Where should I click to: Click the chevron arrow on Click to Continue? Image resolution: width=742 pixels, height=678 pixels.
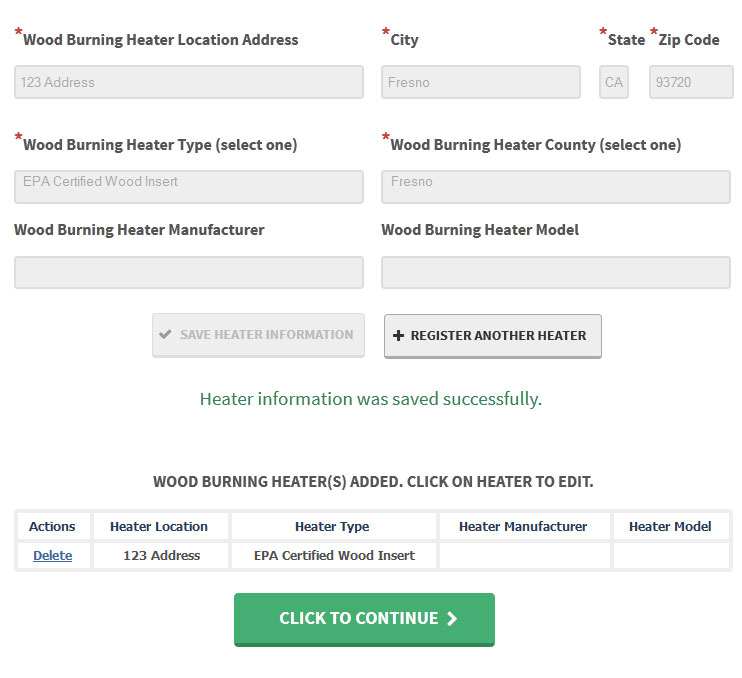452,619
